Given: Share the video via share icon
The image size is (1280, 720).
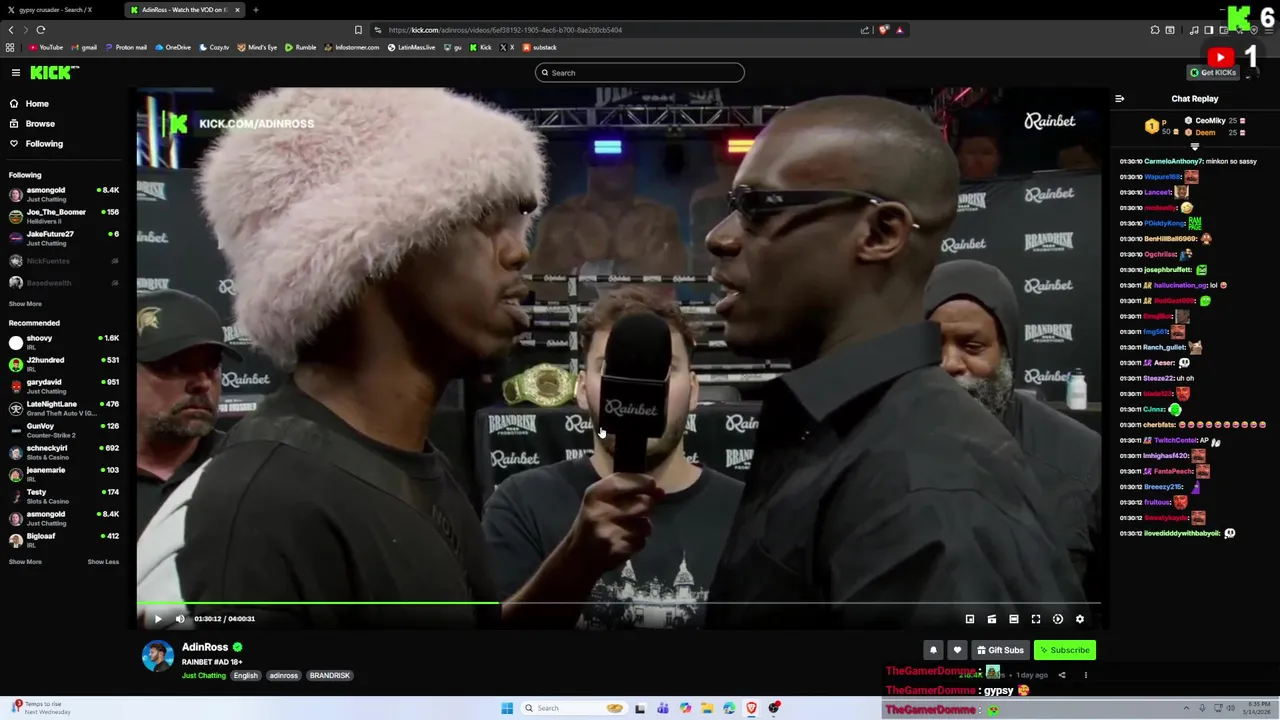Looking at the screenshot, I should click(x=1062, y=675).
